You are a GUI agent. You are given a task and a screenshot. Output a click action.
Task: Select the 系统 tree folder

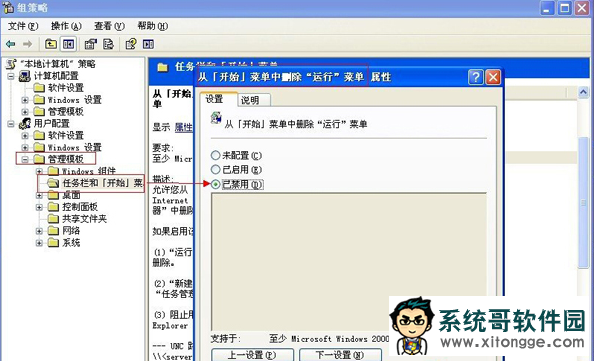(x=64, y=243)
